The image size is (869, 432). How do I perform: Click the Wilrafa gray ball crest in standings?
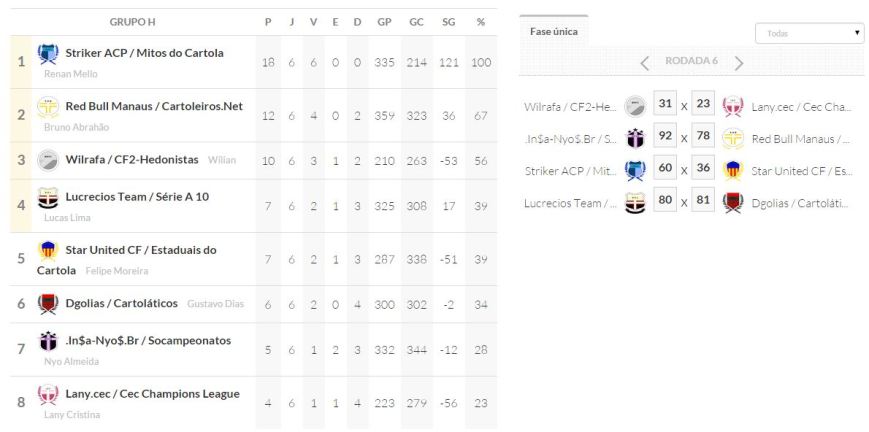point(48,160)
